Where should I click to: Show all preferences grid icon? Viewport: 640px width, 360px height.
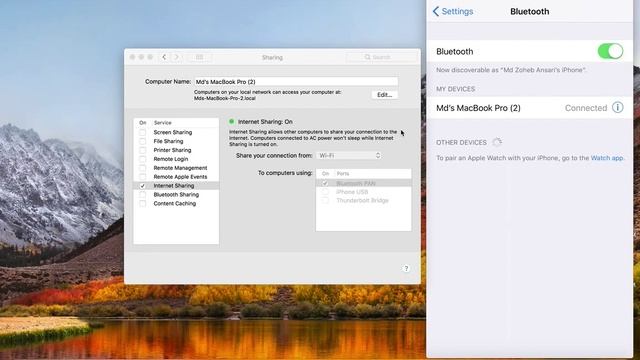(x=200, y=57)
